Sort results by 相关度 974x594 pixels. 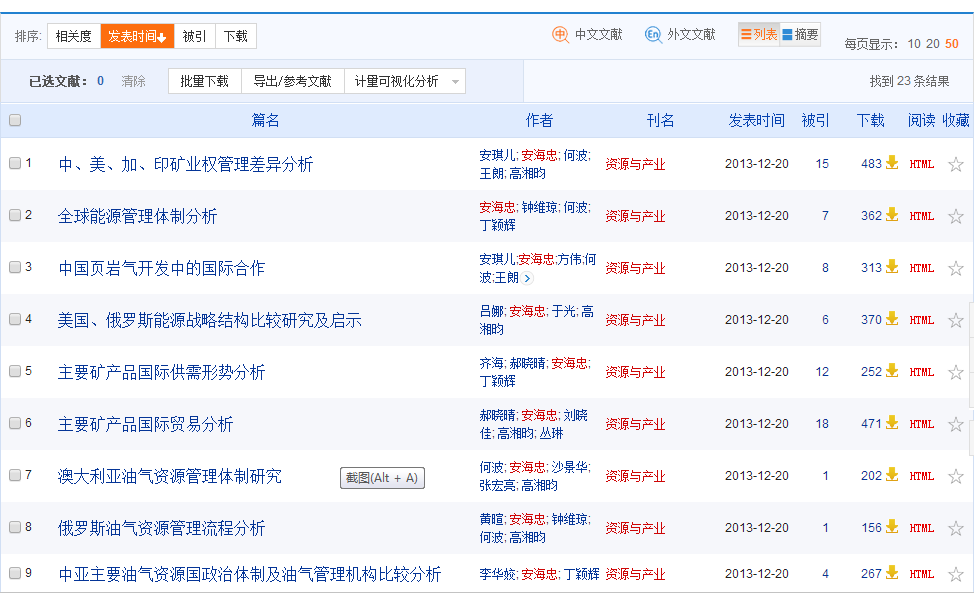(x=73, y=35)
